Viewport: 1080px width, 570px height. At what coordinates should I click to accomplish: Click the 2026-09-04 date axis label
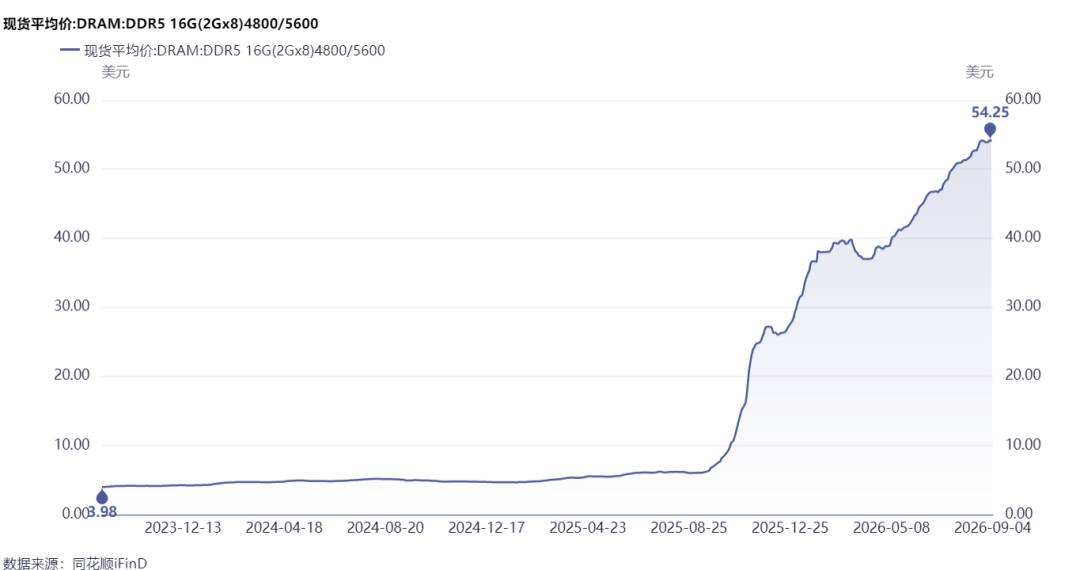point(993,528)
